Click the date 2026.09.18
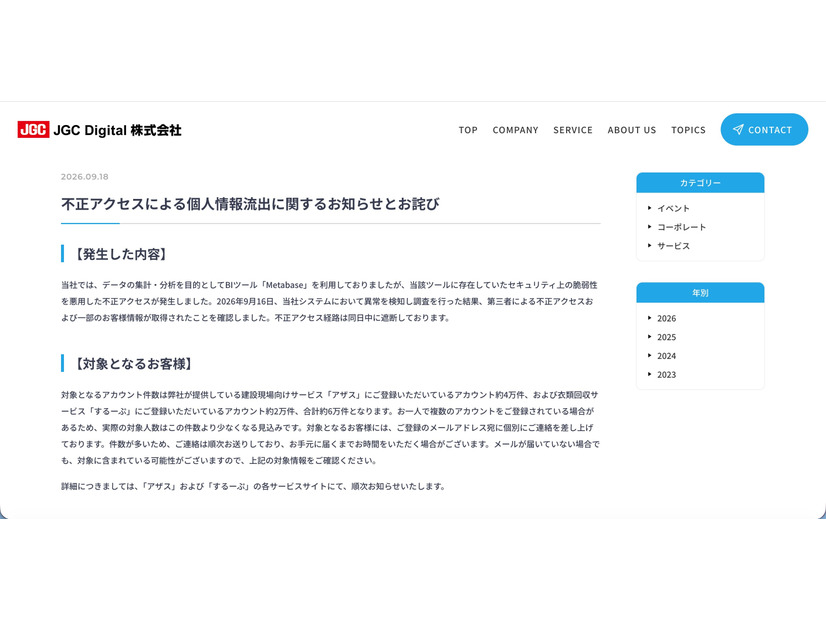 point(84,176)
